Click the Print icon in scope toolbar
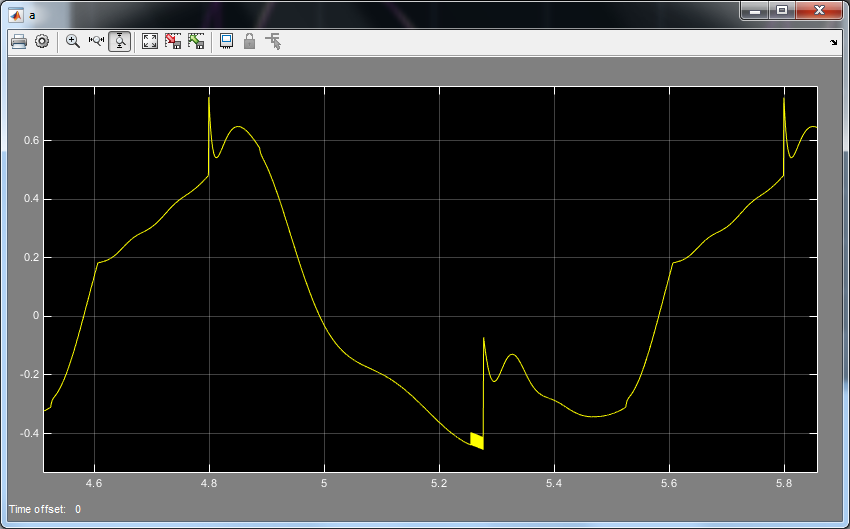 pos(19,42)
